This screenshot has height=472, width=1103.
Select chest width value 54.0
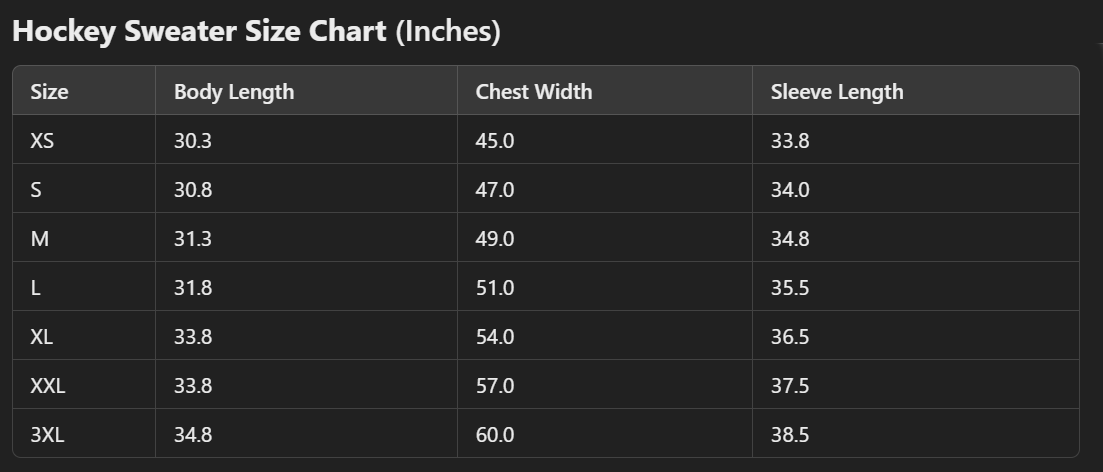(x=495, y=337)
